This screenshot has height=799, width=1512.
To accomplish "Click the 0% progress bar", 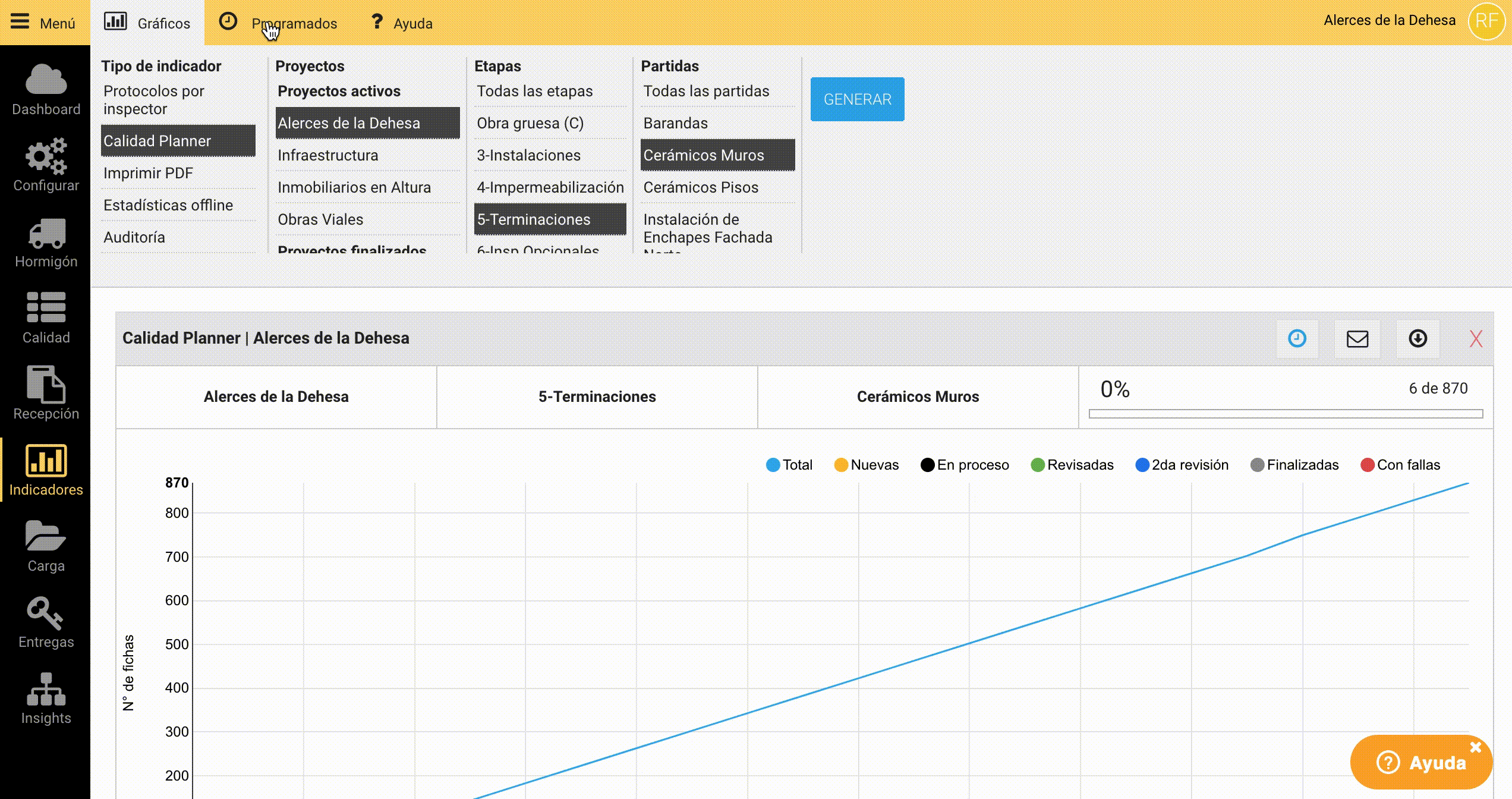I will coord(1285,414).
